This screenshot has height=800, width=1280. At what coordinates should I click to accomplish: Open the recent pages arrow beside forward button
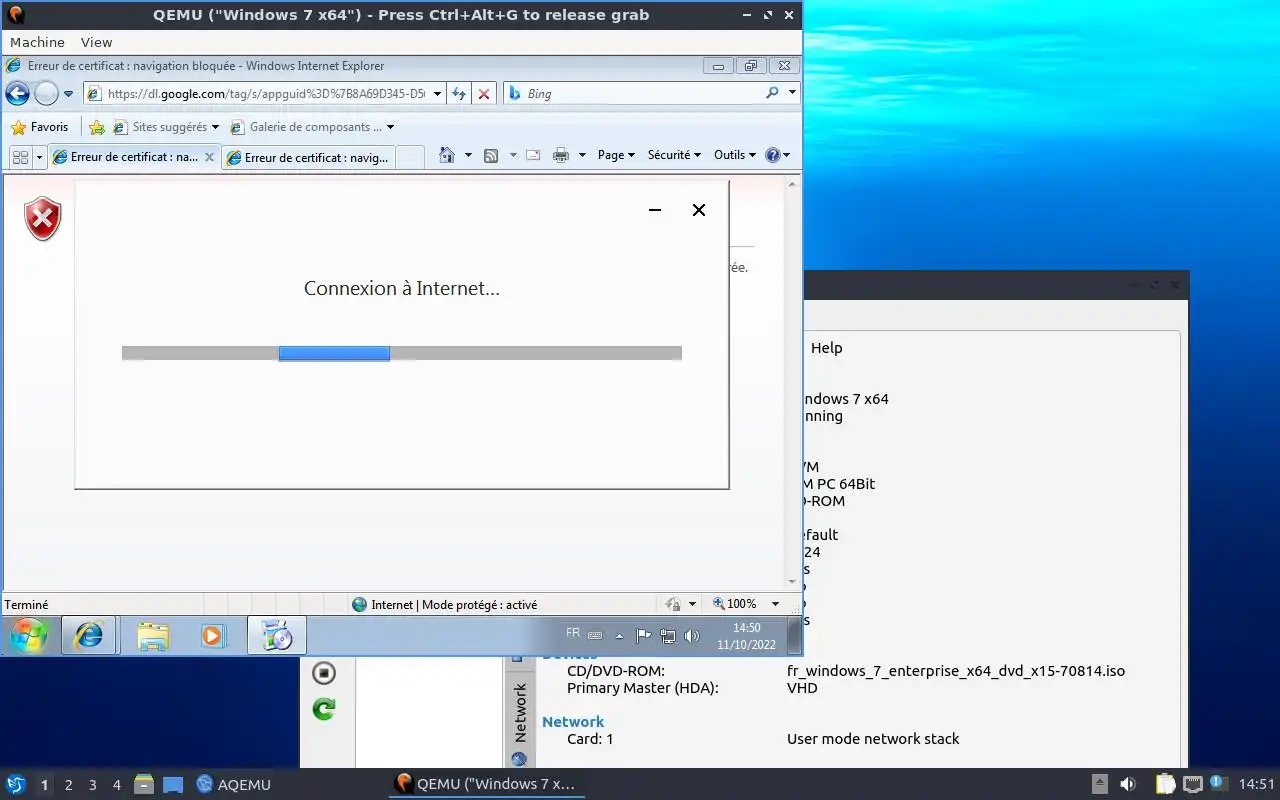pyautogui.click(x=68, y=94)
